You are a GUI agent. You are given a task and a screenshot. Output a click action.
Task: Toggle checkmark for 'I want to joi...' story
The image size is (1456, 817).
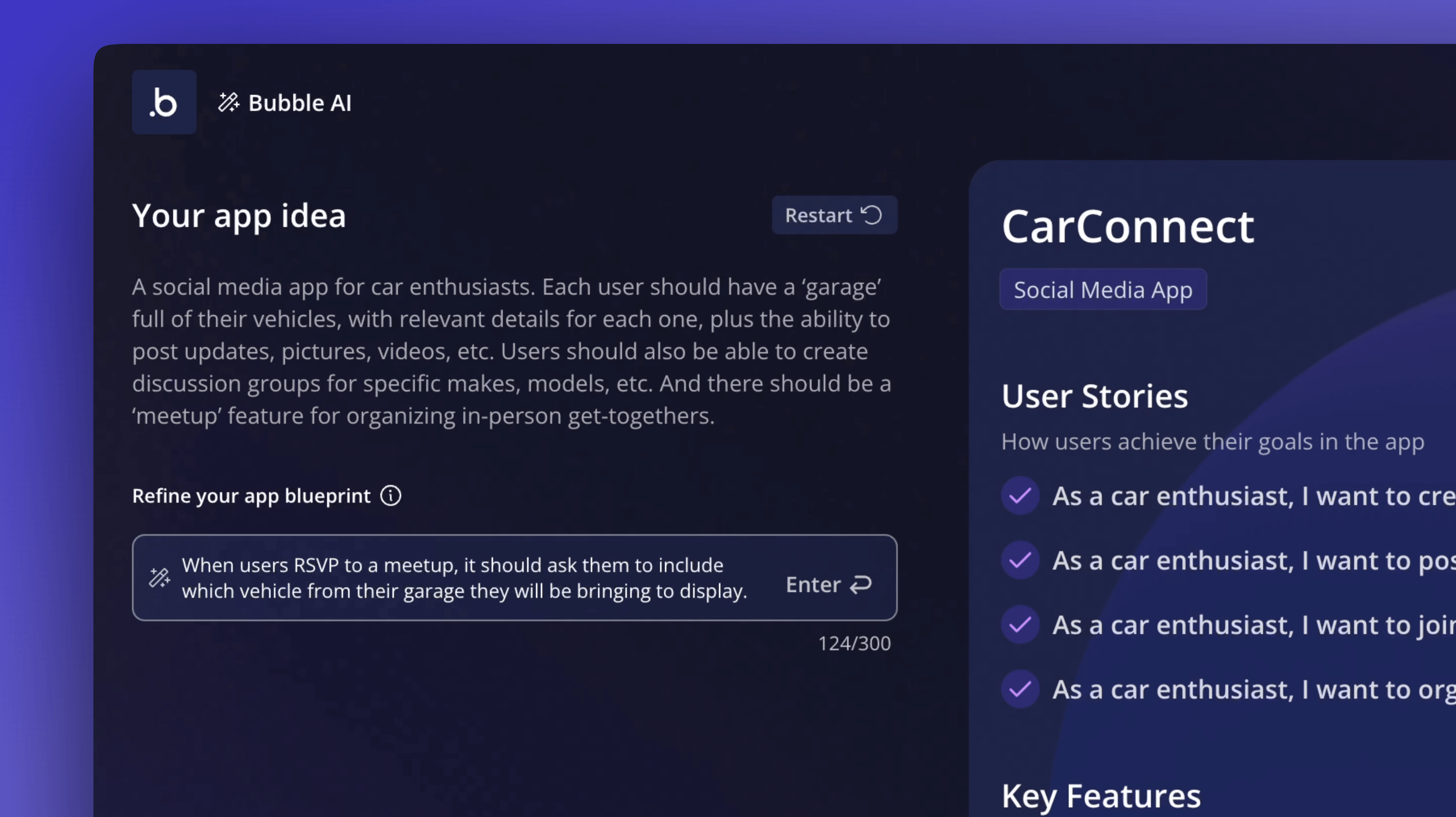[x=1020, y=625]
